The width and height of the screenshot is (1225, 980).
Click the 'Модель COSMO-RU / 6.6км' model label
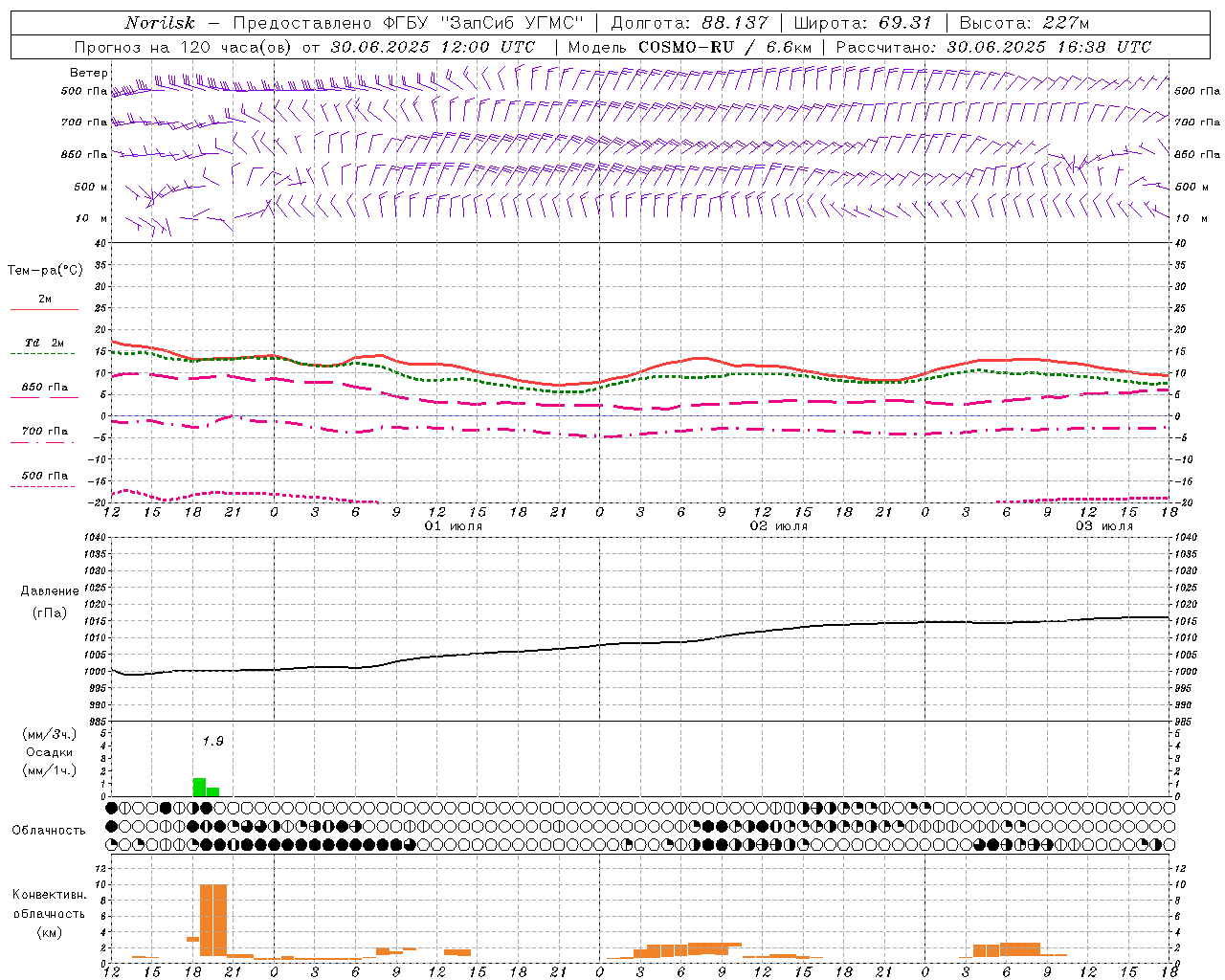click(690, 47)
